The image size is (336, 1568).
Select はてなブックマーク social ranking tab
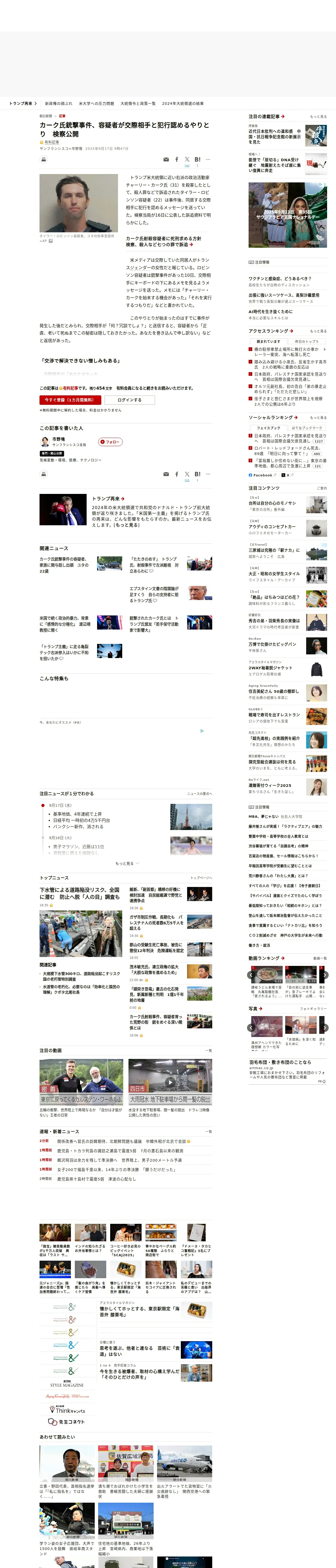(x=307, y=428)
